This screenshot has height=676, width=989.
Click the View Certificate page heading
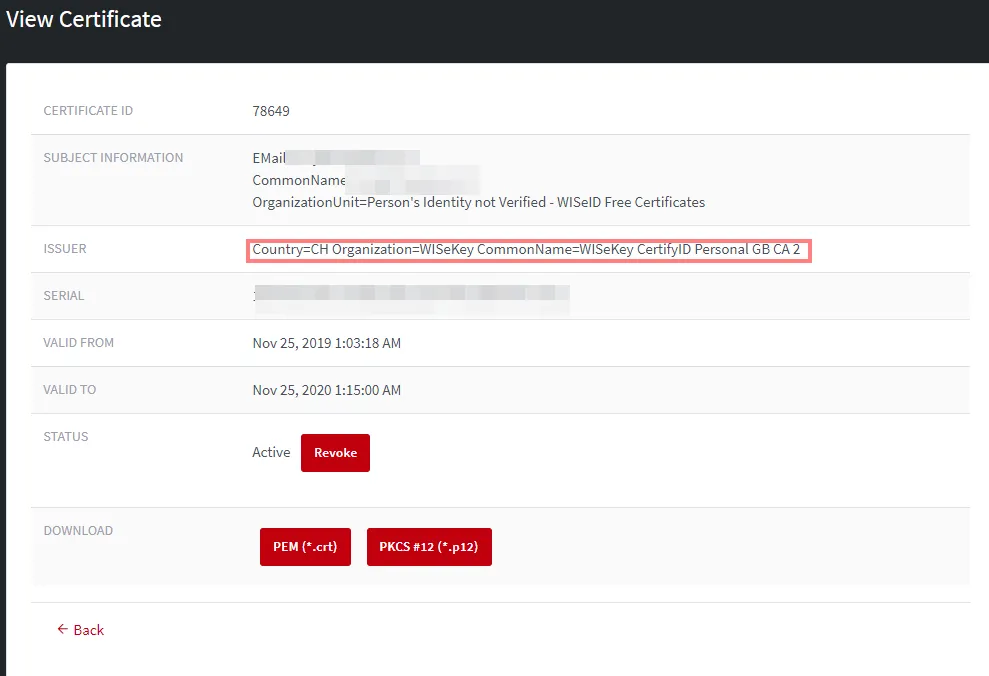click(84, 20)
